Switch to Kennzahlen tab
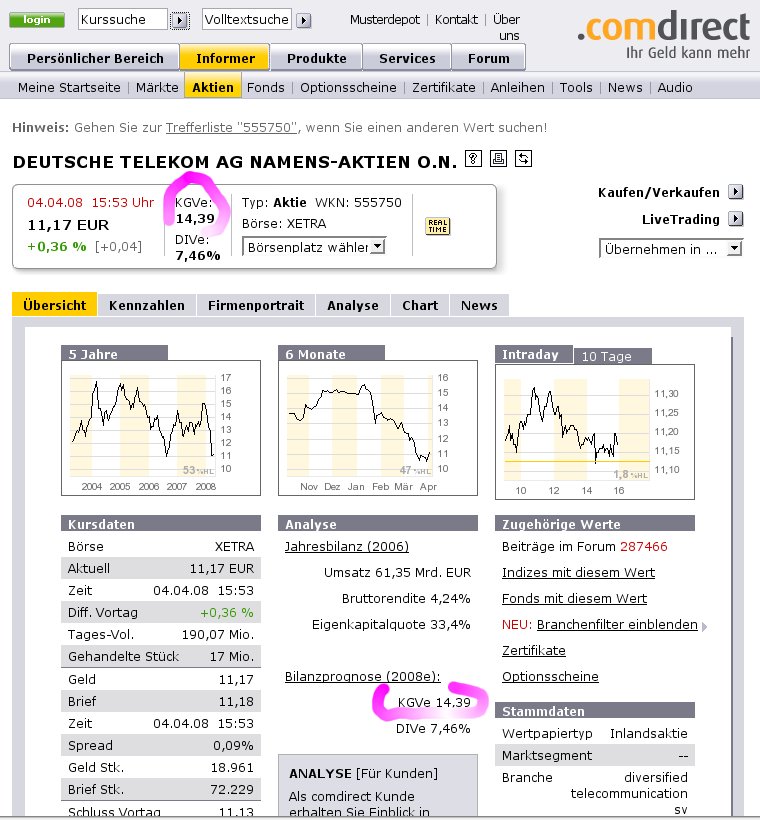 [146, 305]
